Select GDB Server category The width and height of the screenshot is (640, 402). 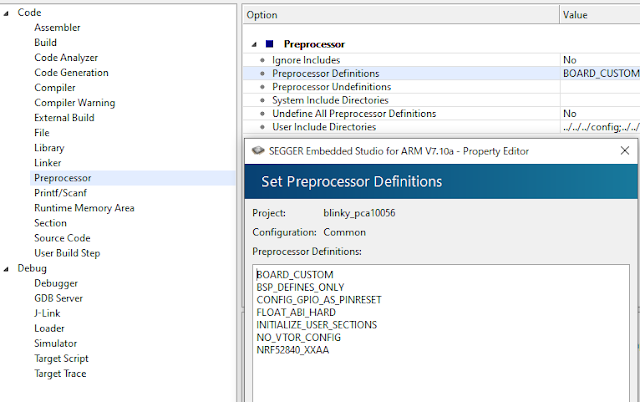click(x=58, y=298)
